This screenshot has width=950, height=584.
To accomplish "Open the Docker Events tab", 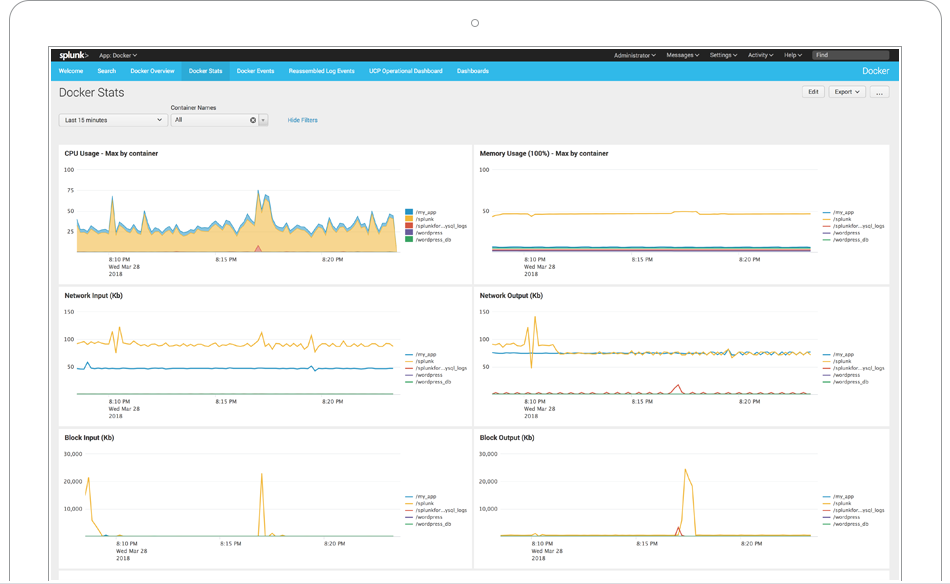I will click(255, 71).
